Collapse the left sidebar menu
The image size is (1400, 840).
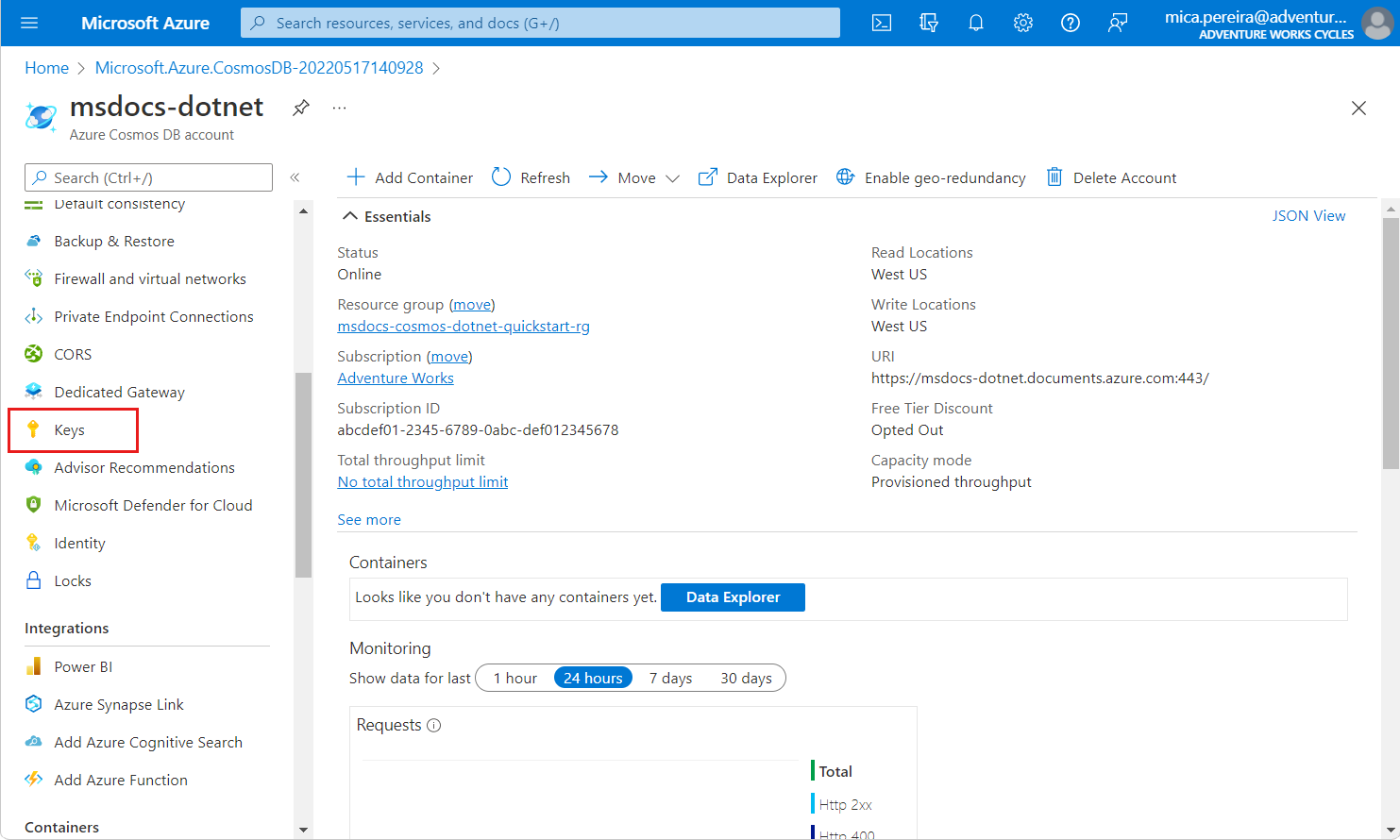tap(295, 177)
